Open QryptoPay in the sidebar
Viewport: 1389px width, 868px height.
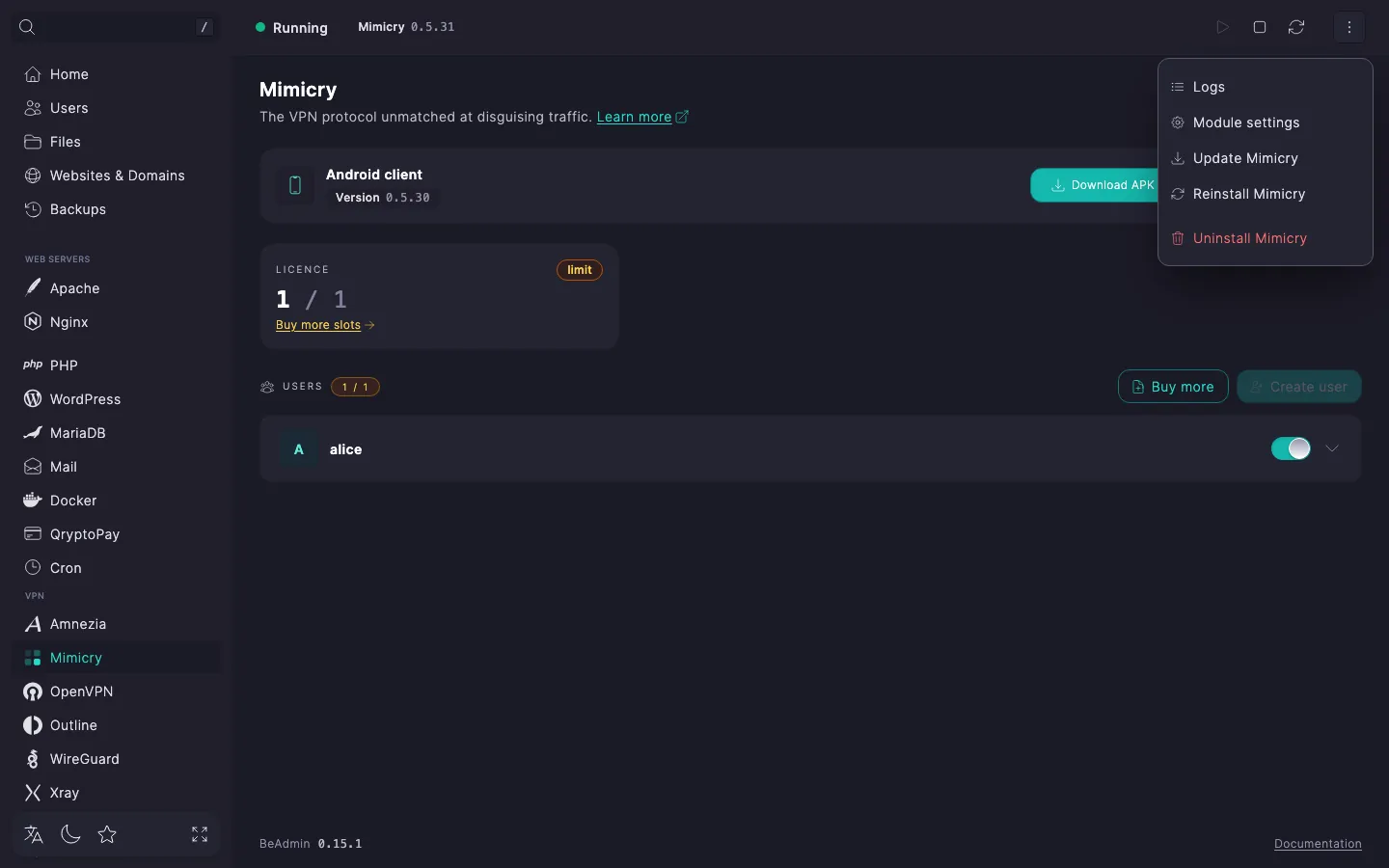117,534
